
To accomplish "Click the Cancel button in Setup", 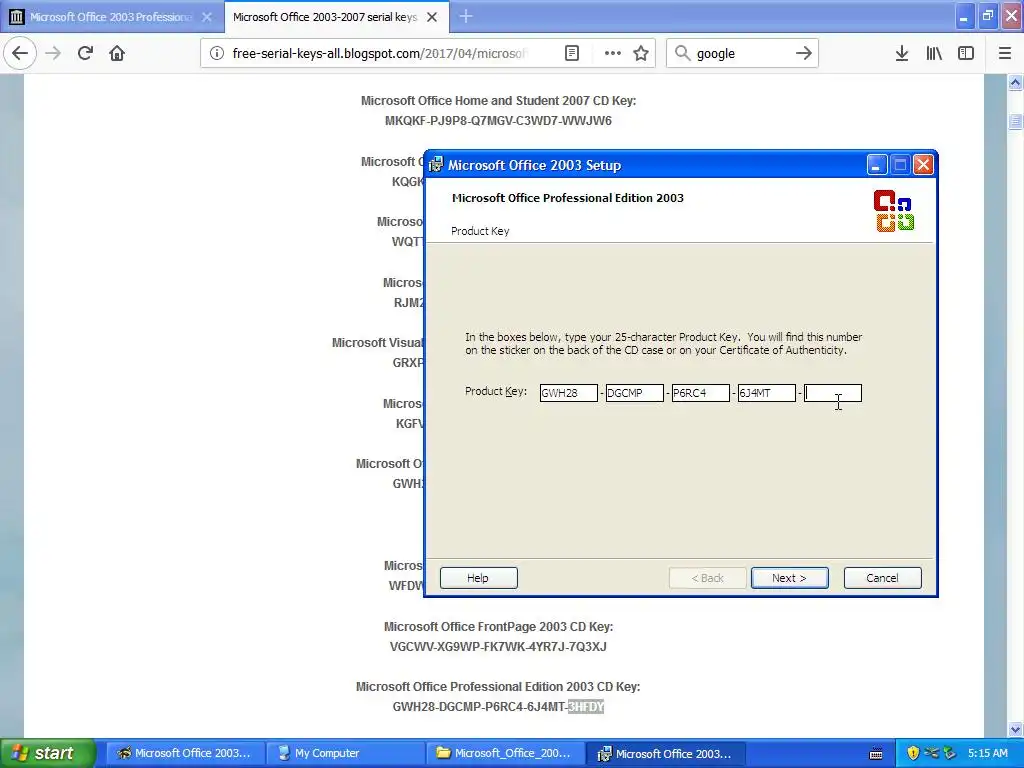I will point(882,578).
